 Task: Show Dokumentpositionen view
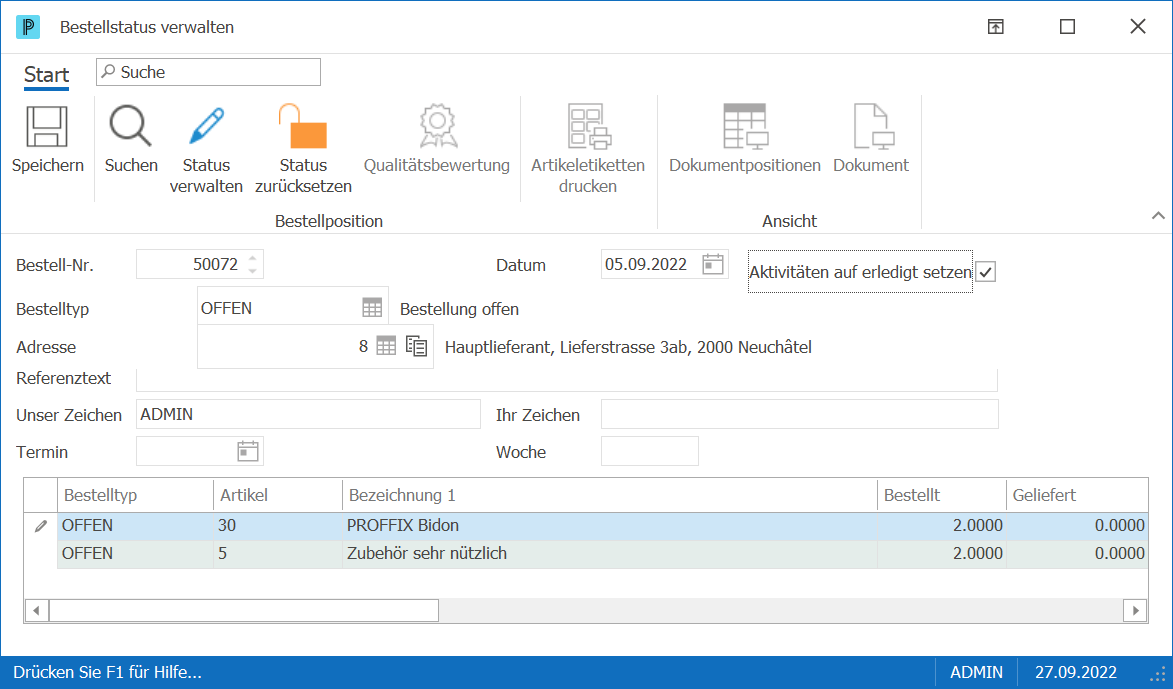tap(745, 126)
